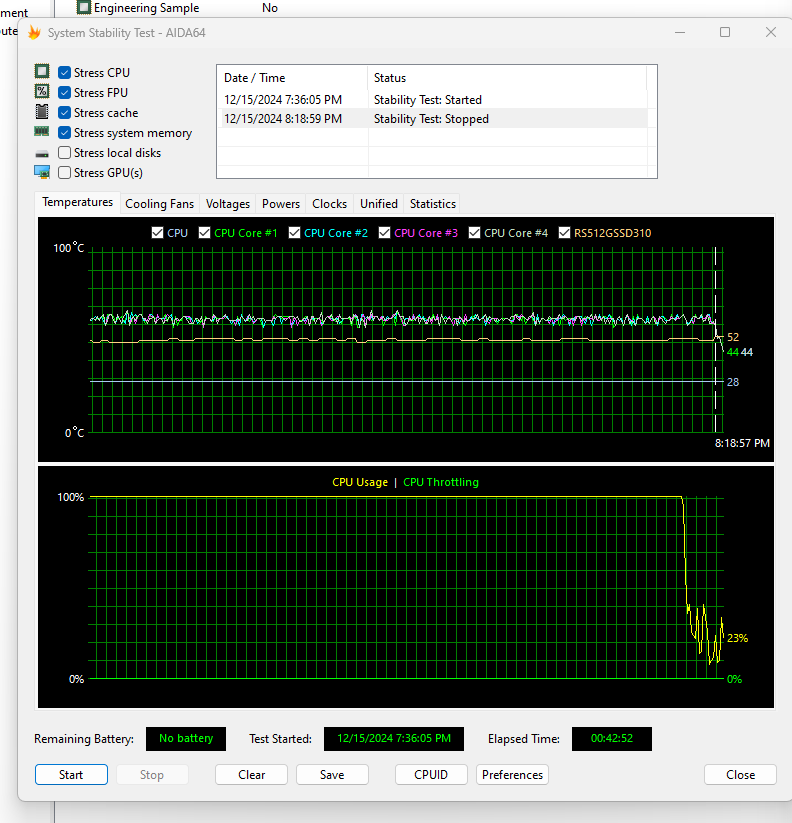Image resolution: width=792 pixels, height=823 pixels.
Task: Click the 8:18:57 PM graph time label
Action: [x=742, y=443]
